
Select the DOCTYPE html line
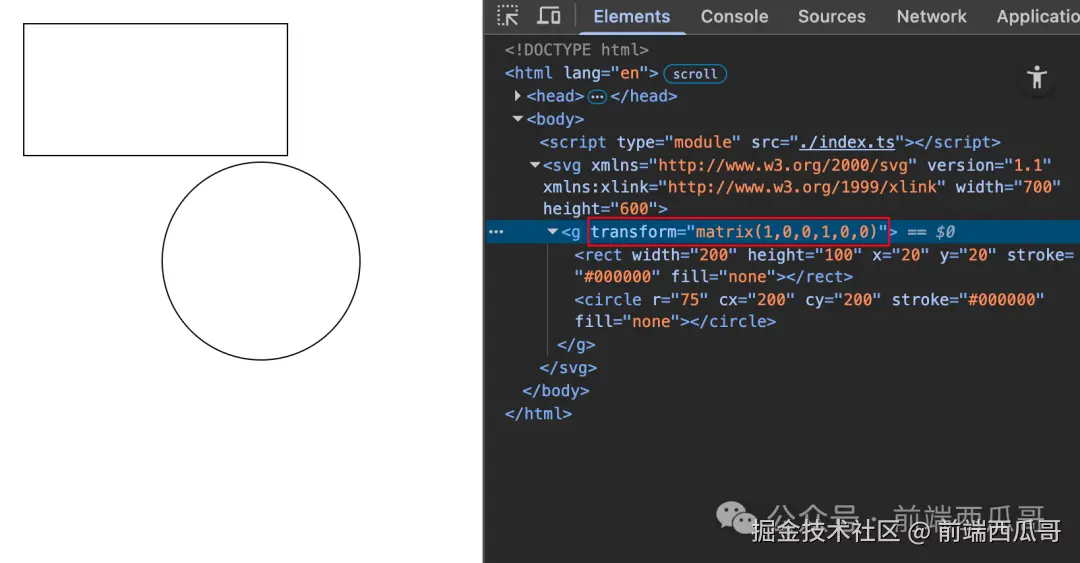coord(577,50)
